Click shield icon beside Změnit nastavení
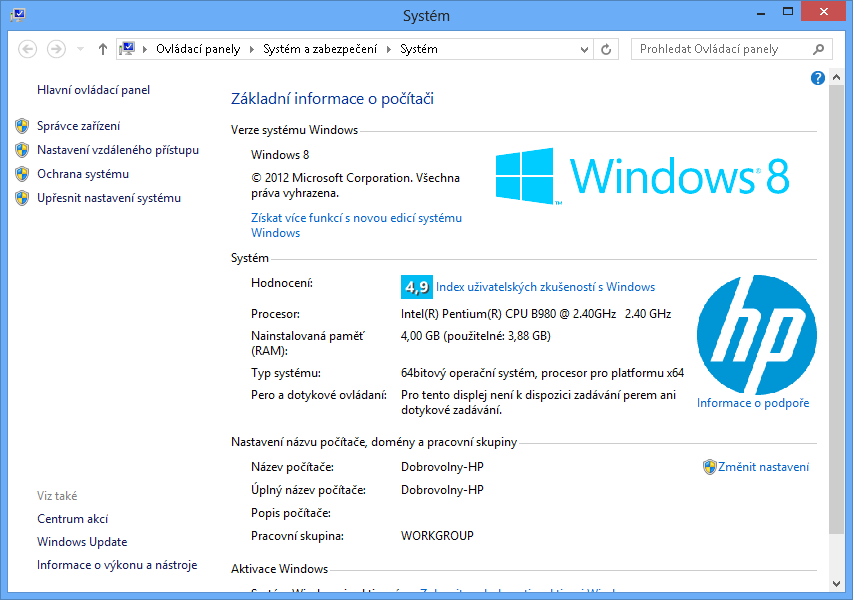This screenshot has height=600, width=853. click(x=709, y=467)
